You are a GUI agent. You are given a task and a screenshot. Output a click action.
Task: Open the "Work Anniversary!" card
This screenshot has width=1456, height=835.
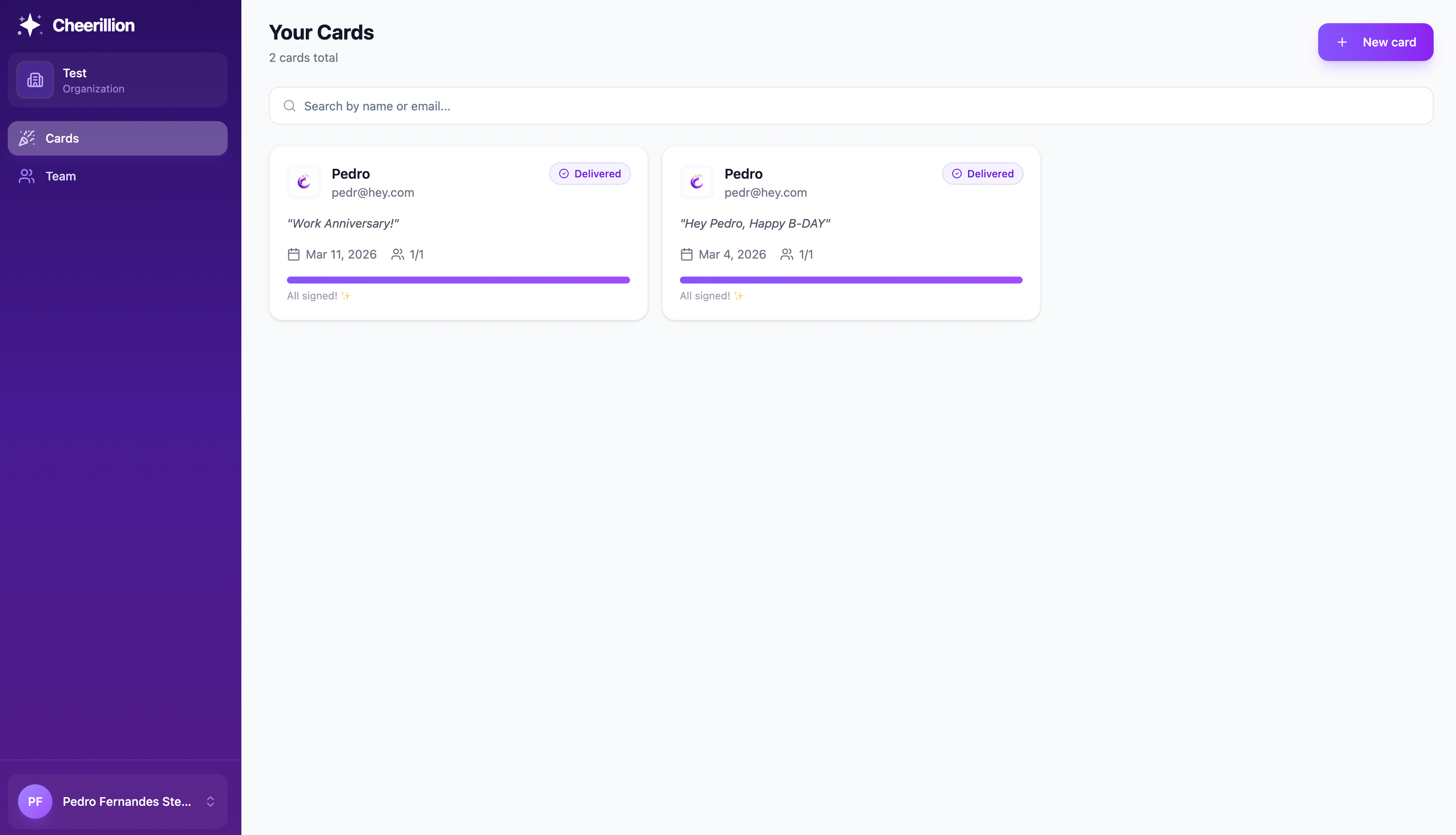(457, 224)
